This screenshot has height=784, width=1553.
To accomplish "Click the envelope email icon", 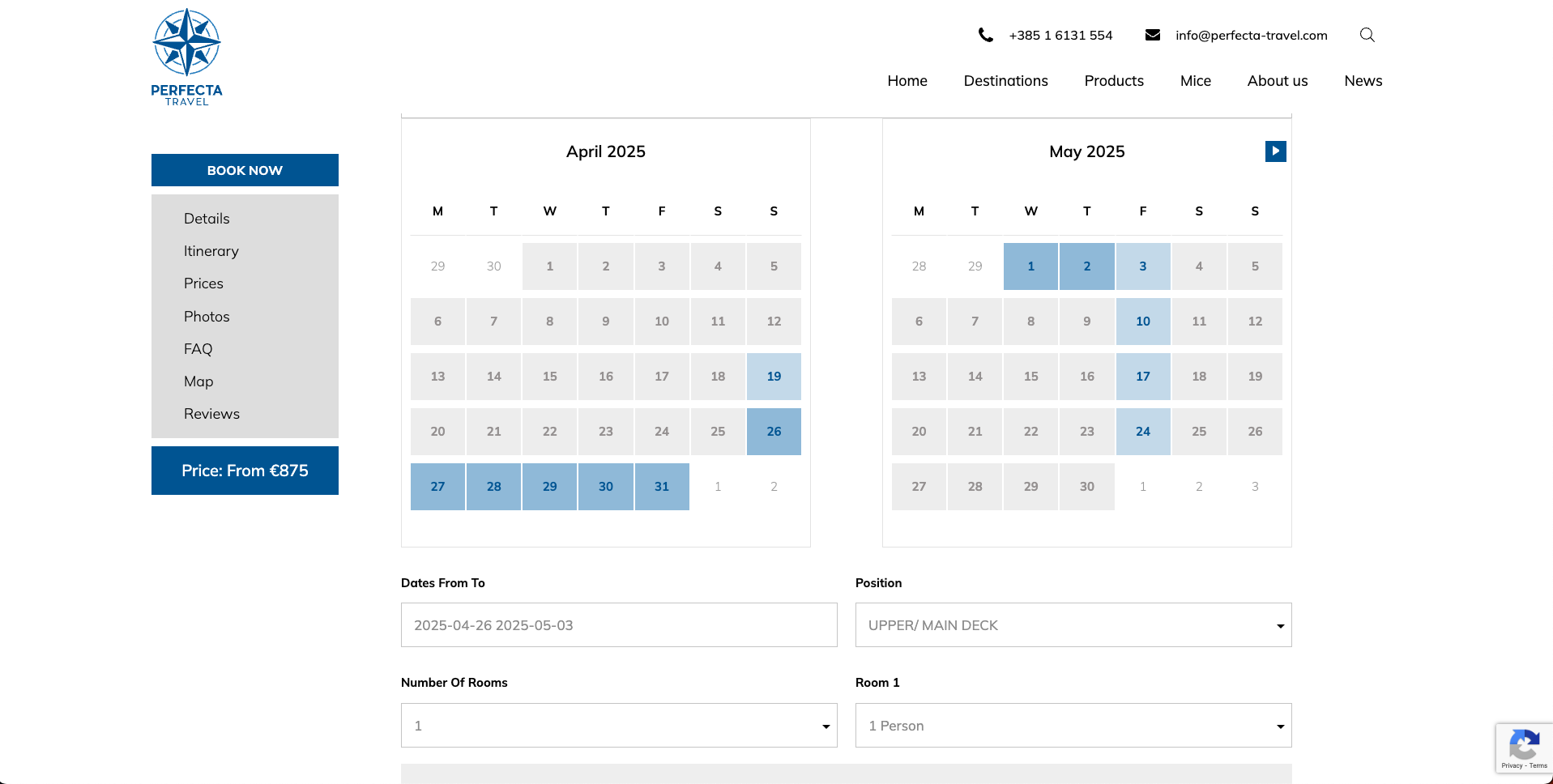I will [x=1153, y=35].
